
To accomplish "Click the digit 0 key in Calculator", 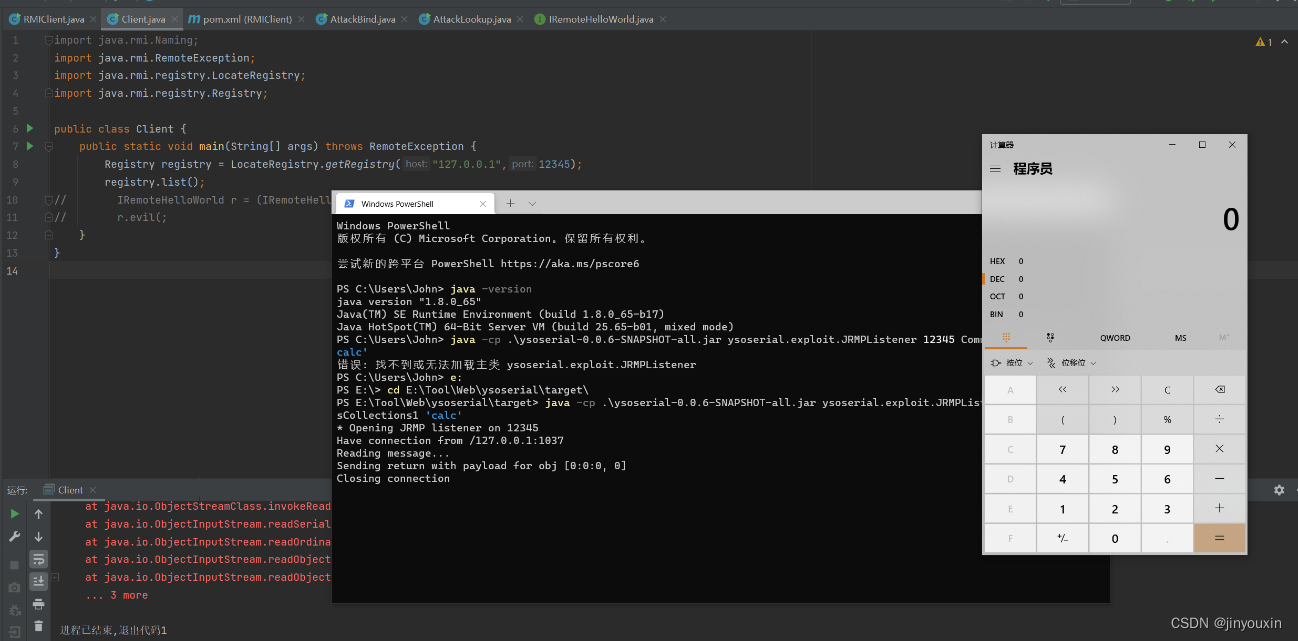I will [x=1115, y=538].
